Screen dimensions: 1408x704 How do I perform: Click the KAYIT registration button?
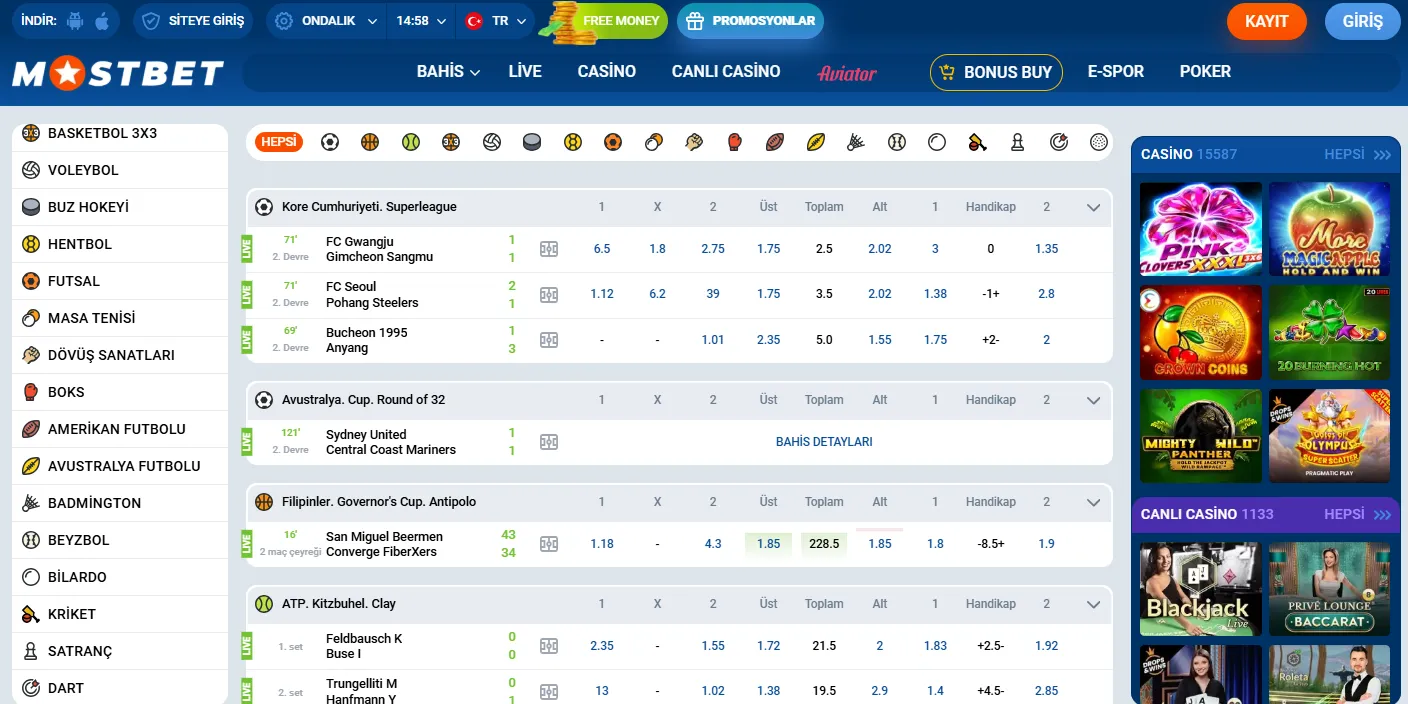(1267, 21)
